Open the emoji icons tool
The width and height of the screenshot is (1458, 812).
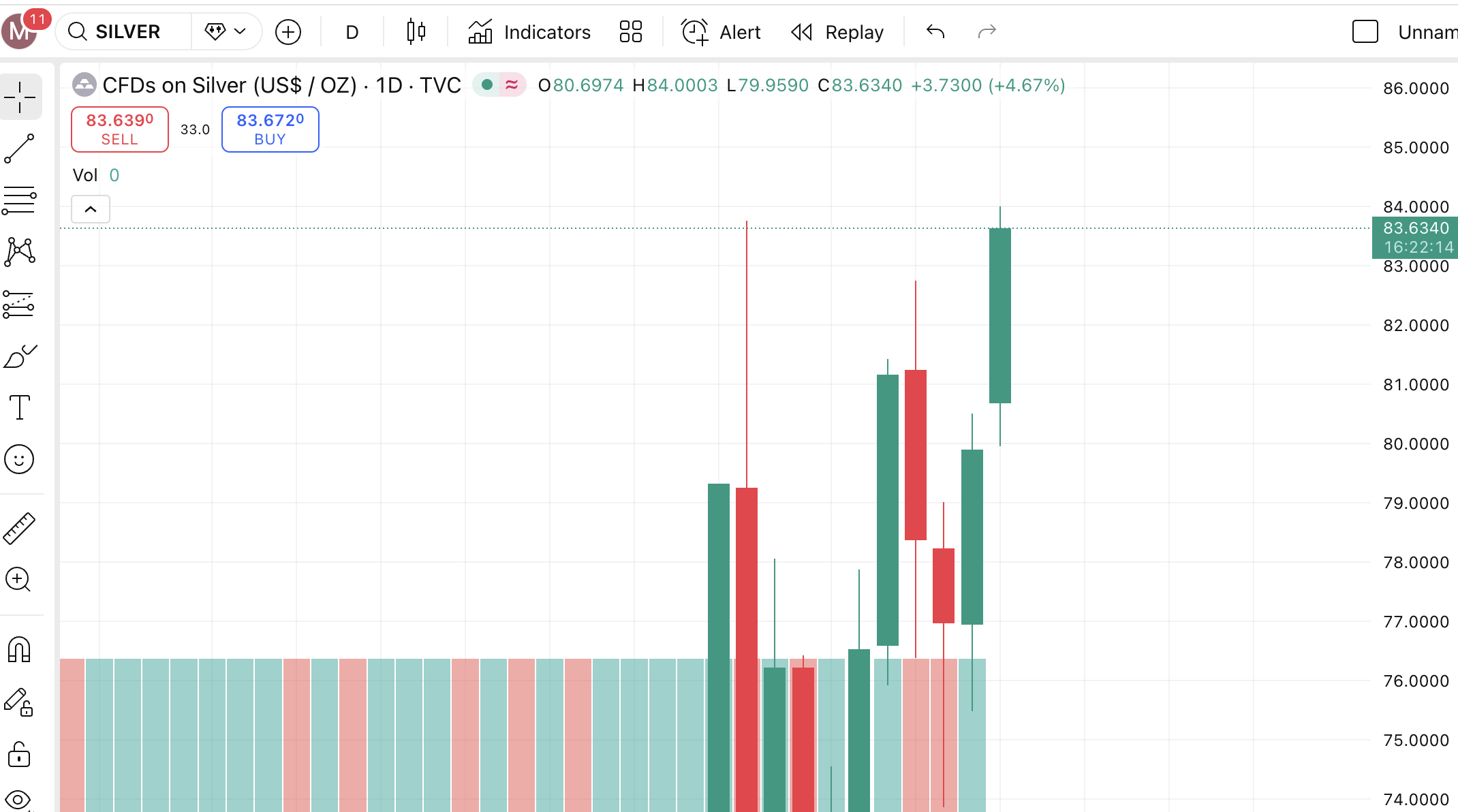[20, 460]
